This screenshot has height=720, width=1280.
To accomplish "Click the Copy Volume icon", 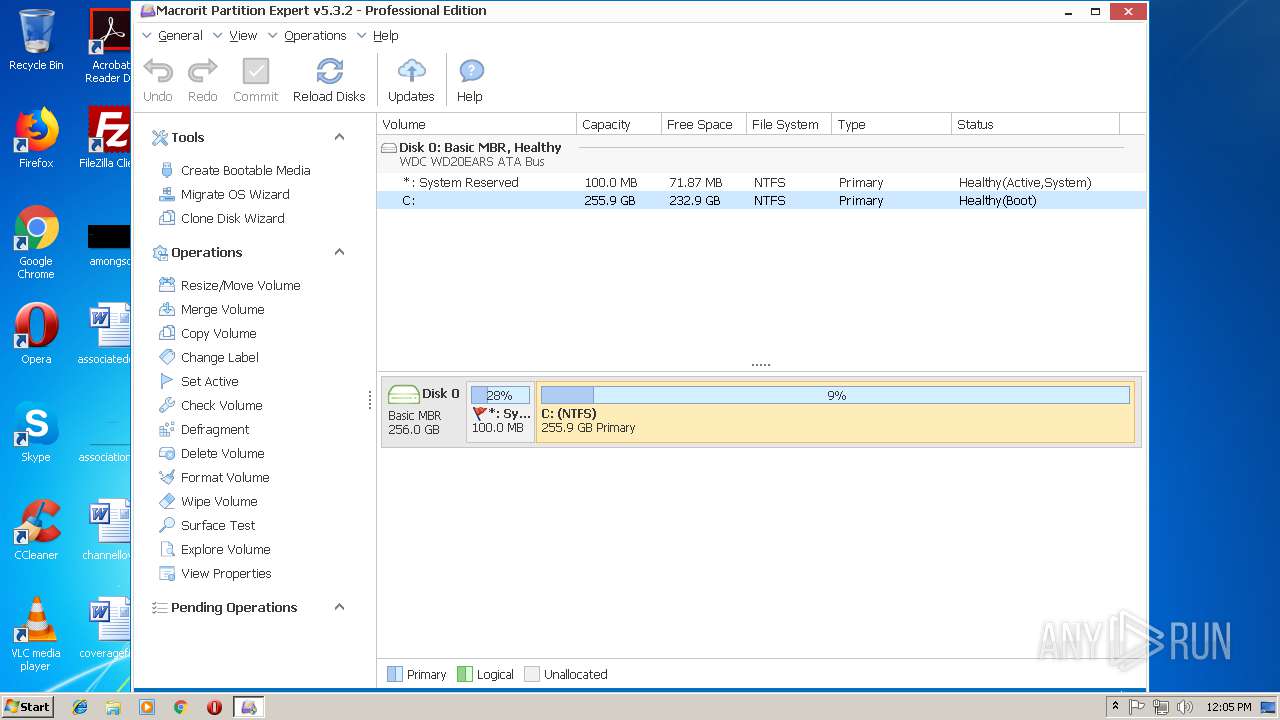I will coord(167,333).
